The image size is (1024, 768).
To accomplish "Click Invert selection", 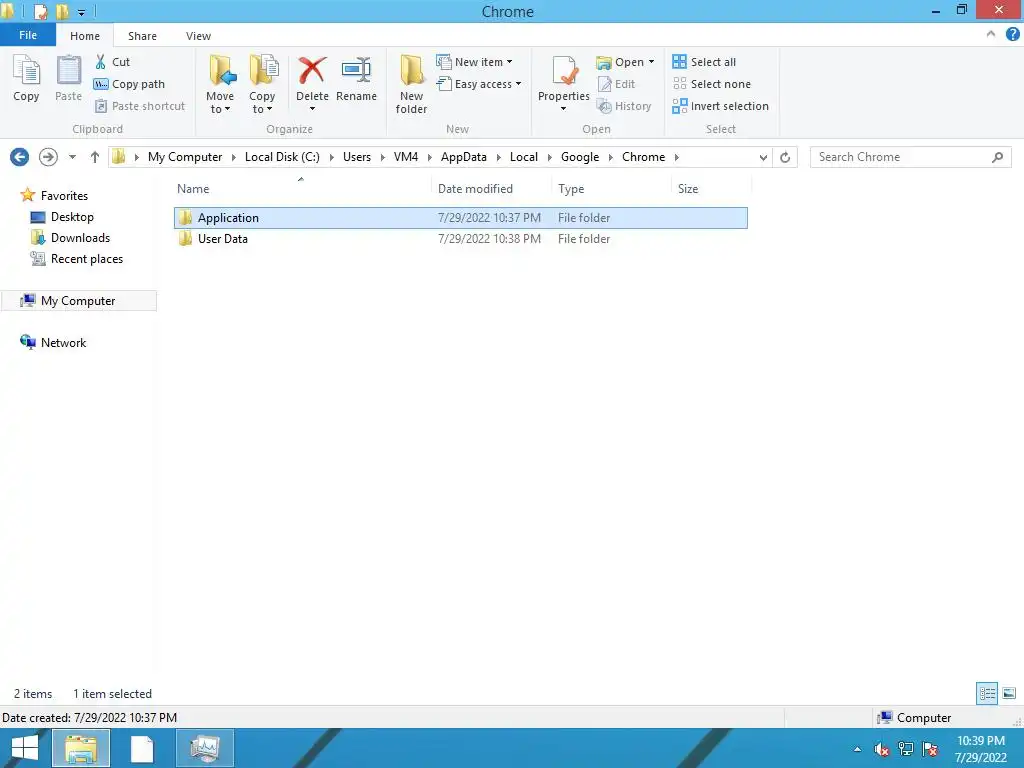I will click(x=720, y=106).
